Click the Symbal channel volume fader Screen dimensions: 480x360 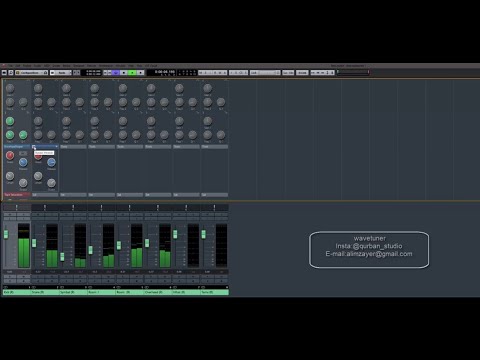pos(62,257)
